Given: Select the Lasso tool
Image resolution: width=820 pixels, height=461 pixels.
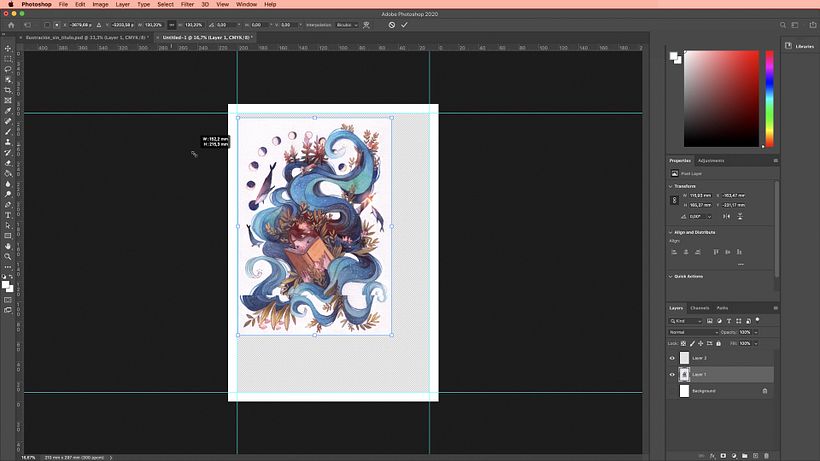Looking at the screenshot, I should [8, 69].
